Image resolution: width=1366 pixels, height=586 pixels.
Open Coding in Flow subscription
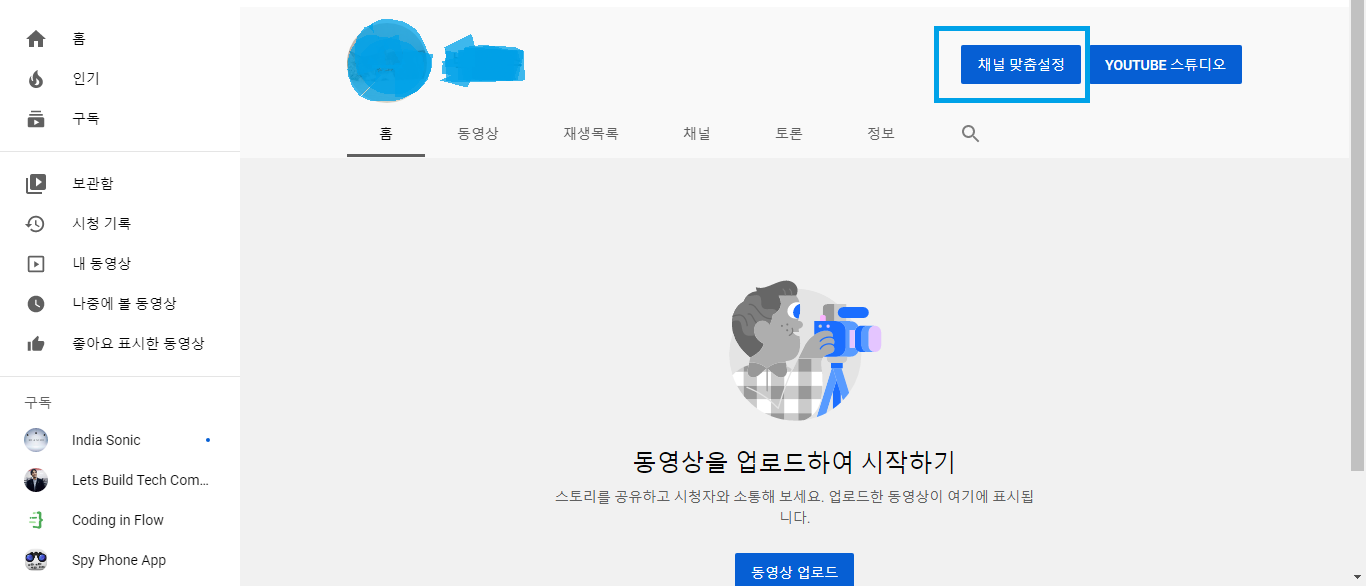pos(118,520)
